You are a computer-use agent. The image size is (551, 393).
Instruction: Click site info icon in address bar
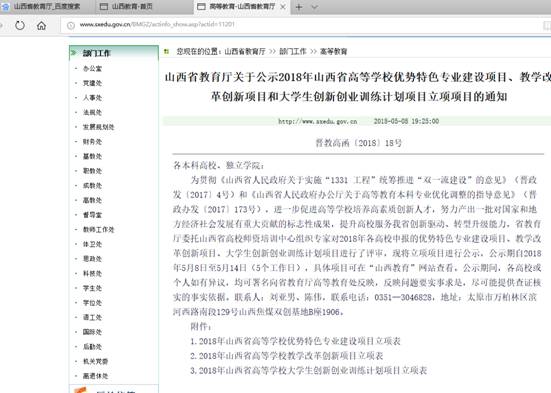pos(71,25)
